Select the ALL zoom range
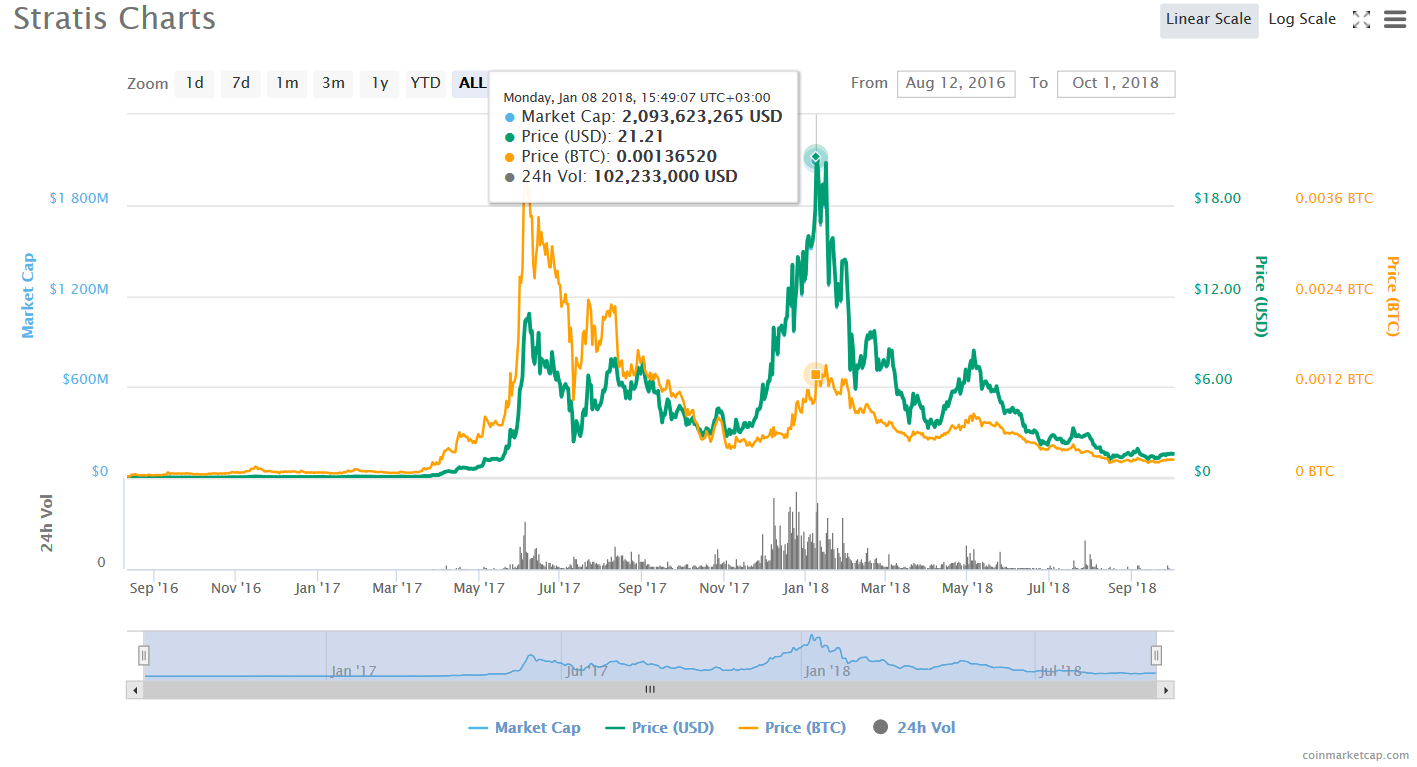The height and width of the screenshot is (767, 1417). [471, 84]
